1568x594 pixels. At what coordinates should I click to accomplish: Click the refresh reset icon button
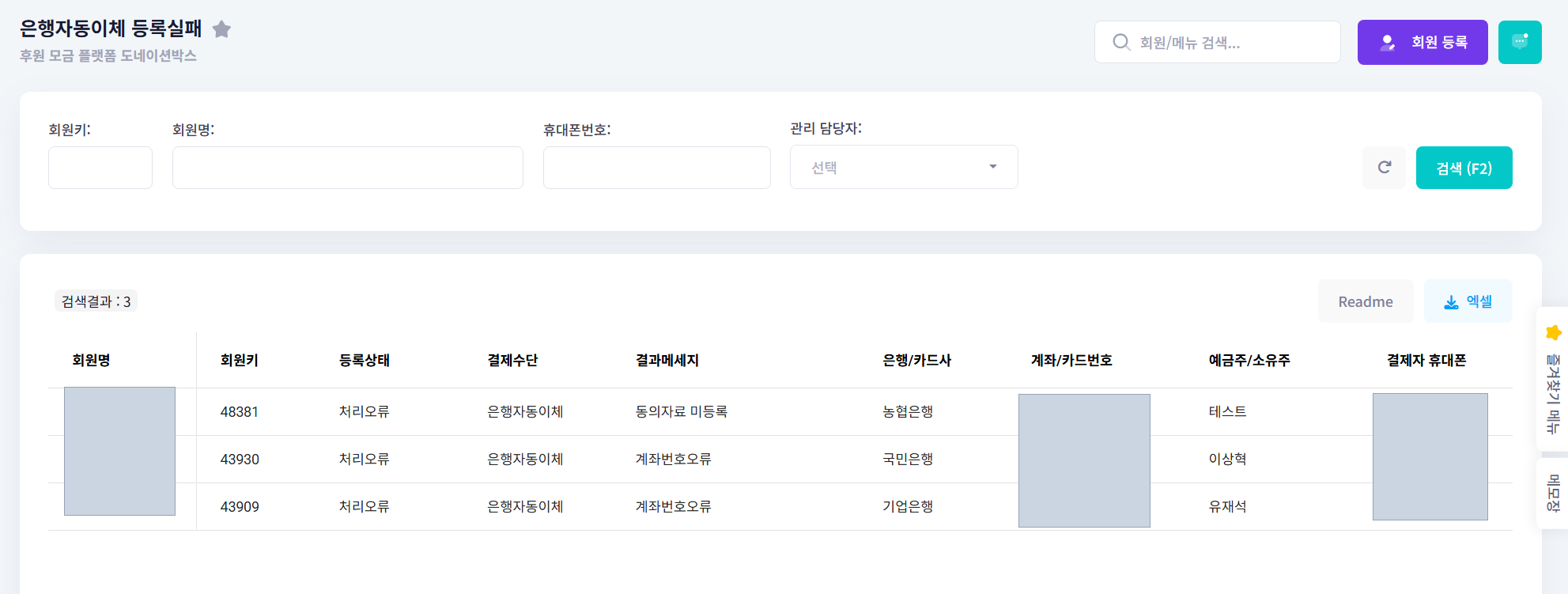coord(1384,168)
